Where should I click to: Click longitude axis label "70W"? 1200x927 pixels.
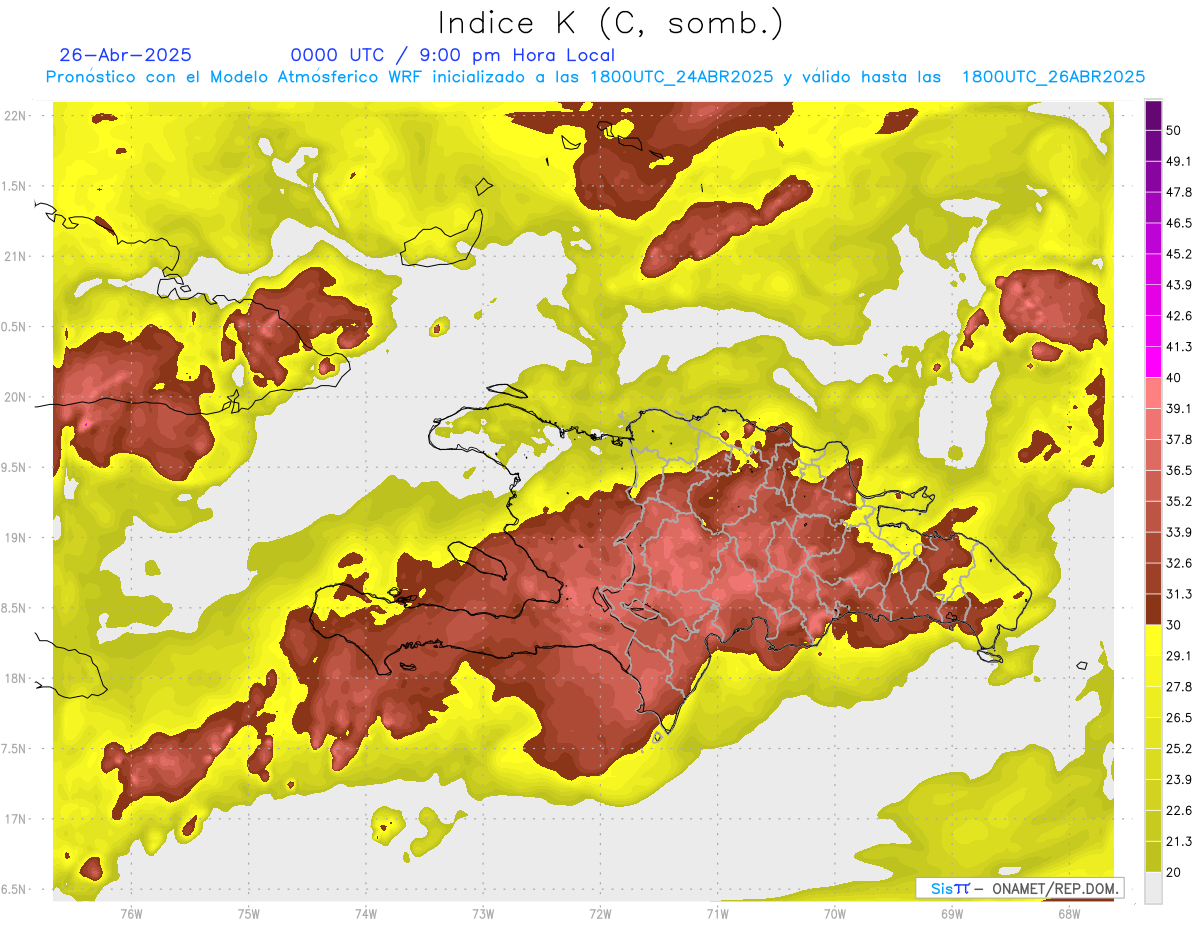coord(835,914)
